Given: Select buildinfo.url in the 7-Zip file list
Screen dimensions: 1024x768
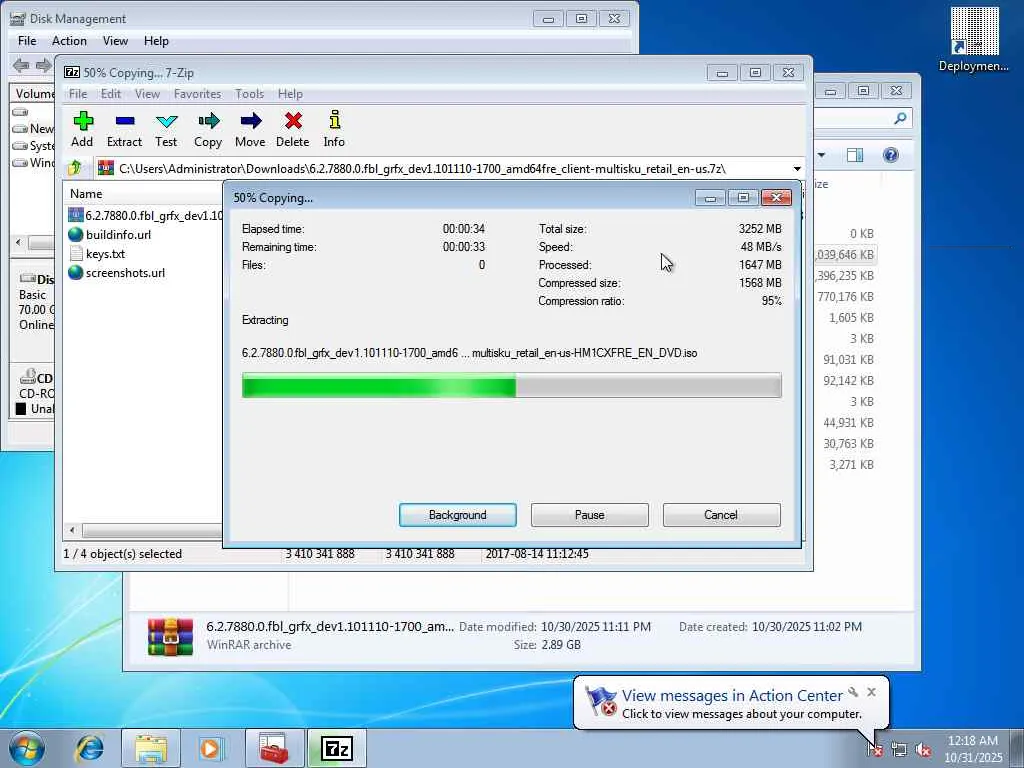Looking at the screenshot, I should pos(118,234).
